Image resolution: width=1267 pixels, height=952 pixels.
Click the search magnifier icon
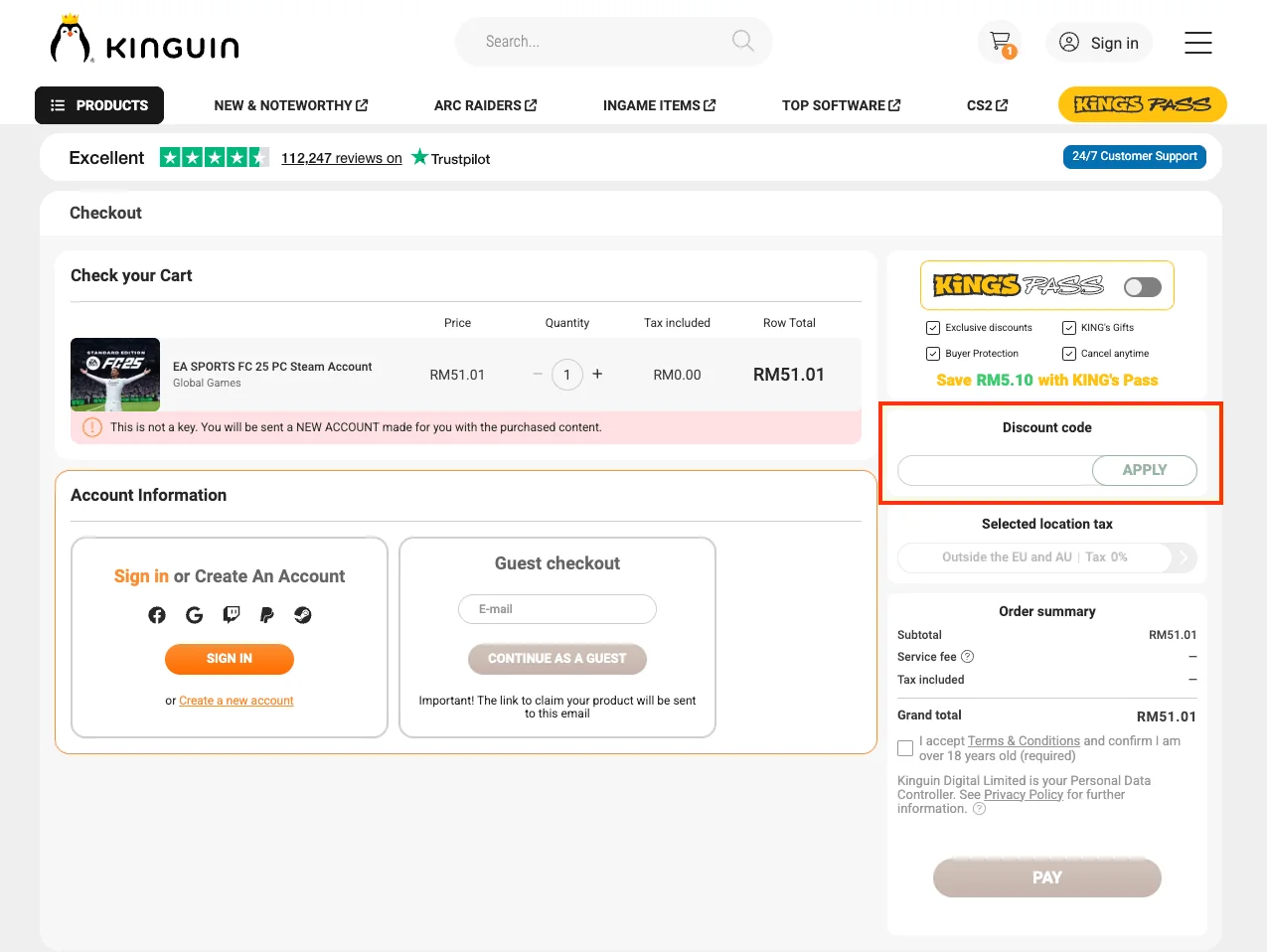[x=742, y=41]
